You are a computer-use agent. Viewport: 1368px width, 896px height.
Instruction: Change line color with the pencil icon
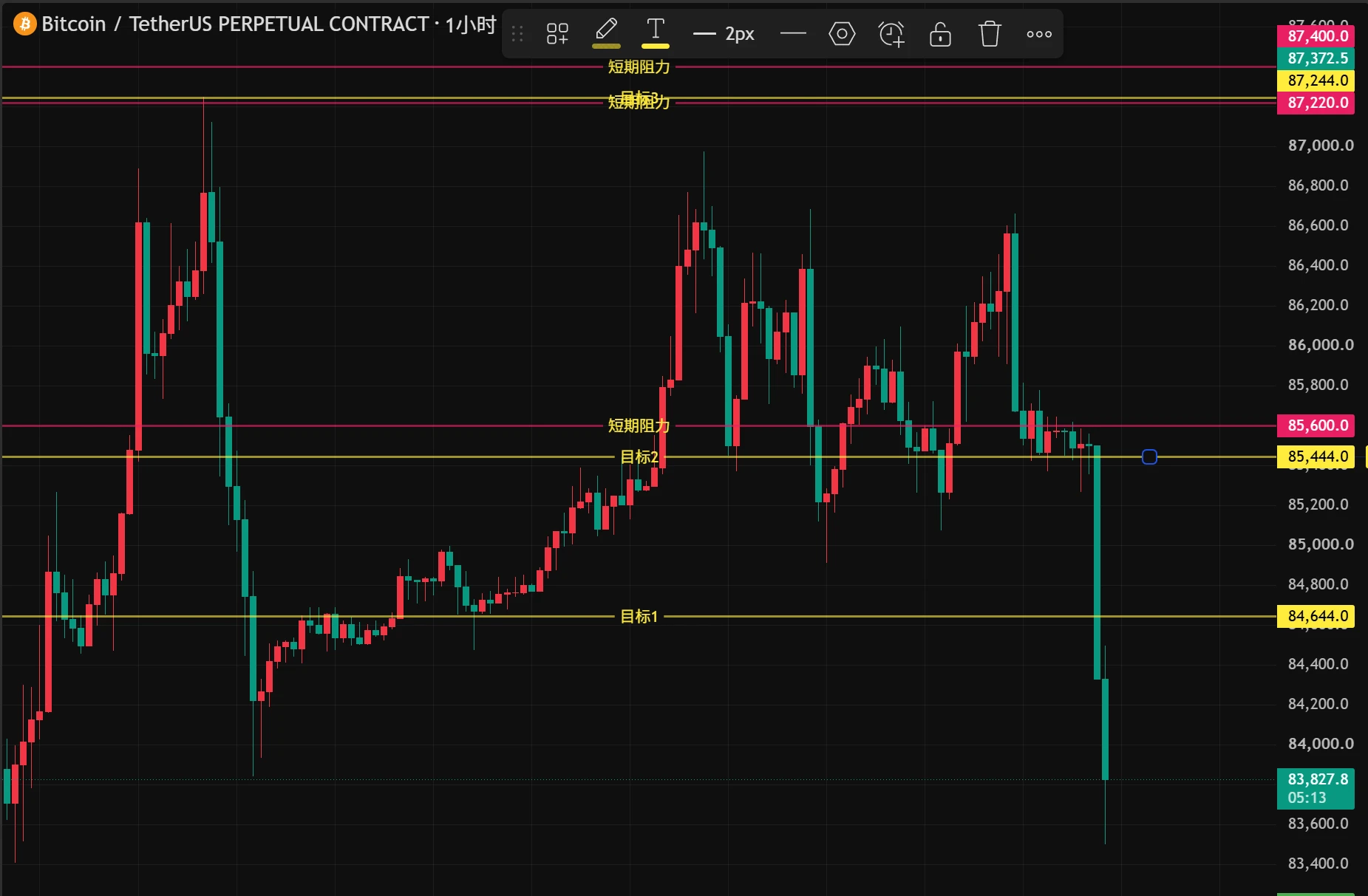click(x=606, y=33)
